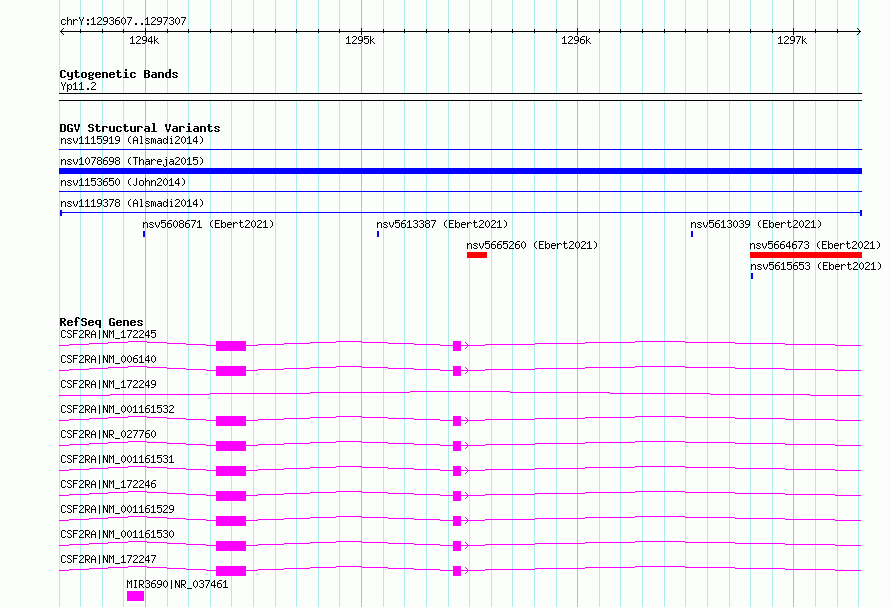Viewport: 890px width, 607px height.
Task: Open the MIR3690|NR_037461 gene label
Action: [177, 584]
